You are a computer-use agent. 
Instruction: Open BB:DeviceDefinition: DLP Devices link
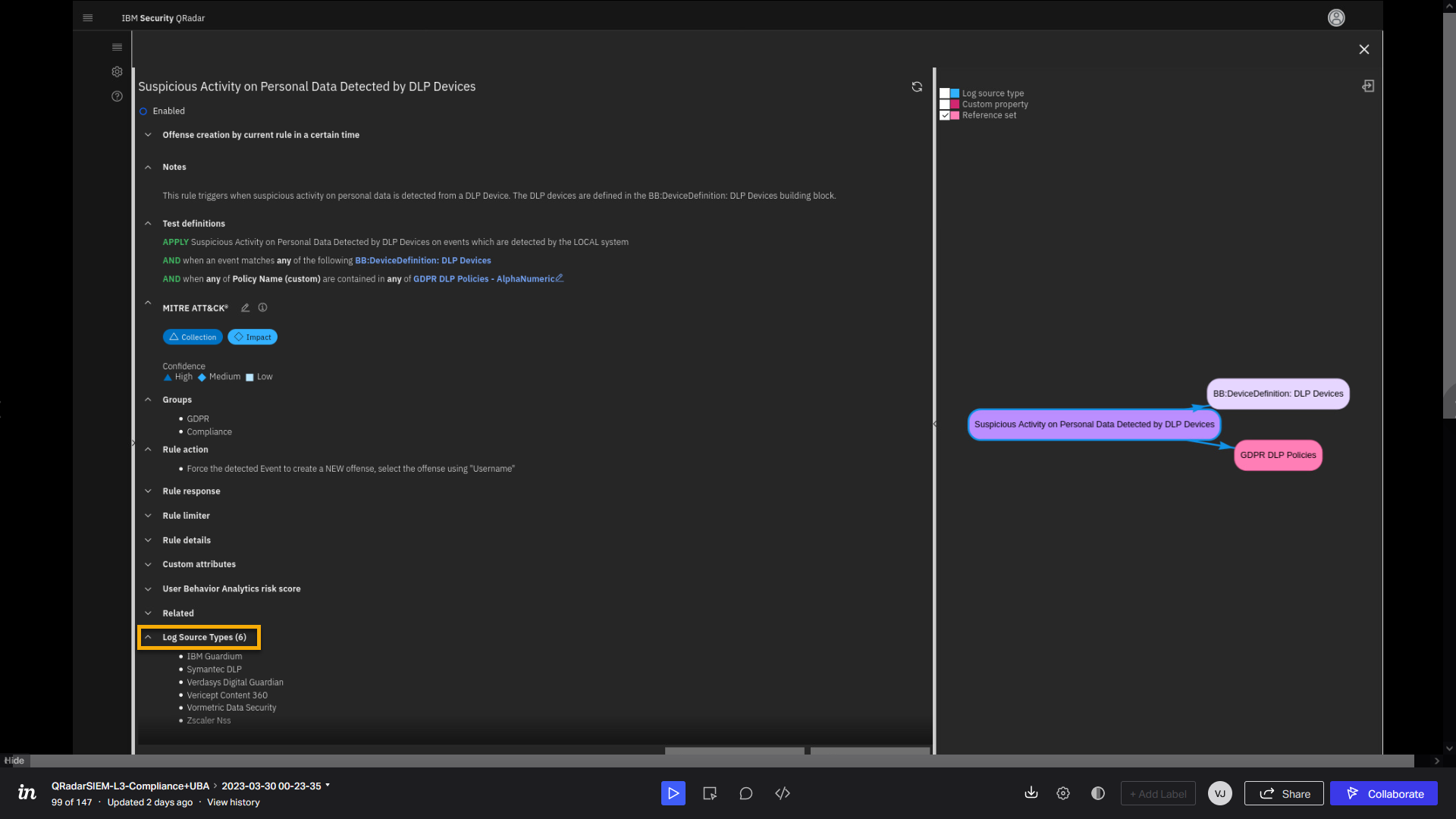click(x=422, y=261)
